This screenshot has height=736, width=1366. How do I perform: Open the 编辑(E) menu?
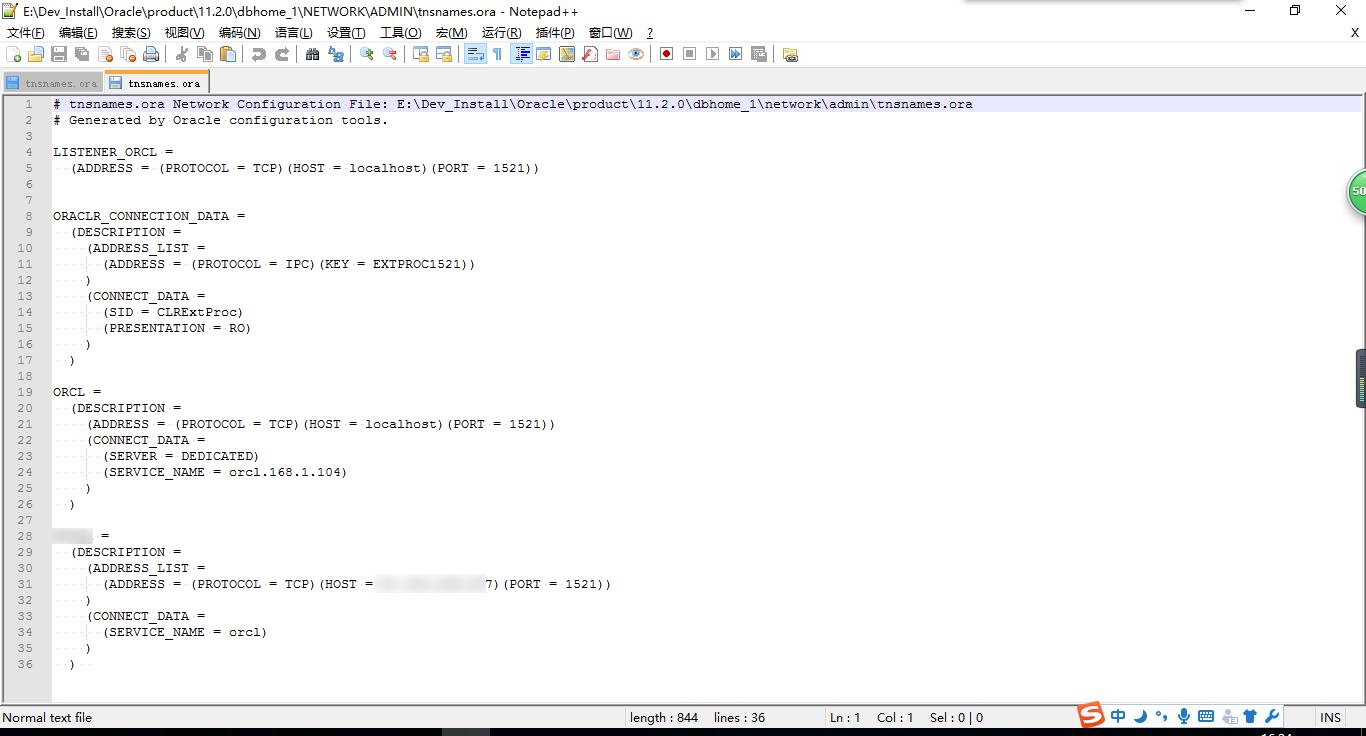point(78,33)
